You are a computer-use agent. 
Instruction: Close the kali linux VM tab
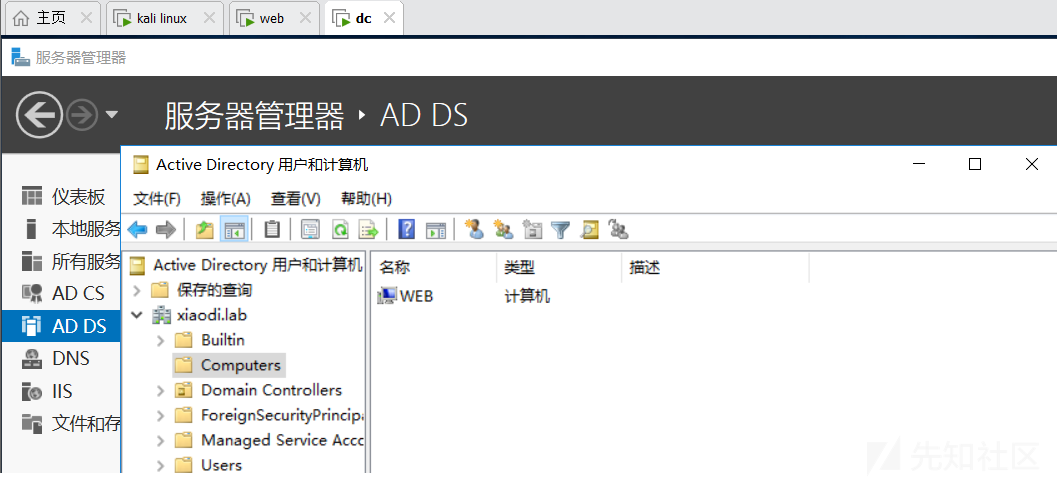[x=209, y=18]
